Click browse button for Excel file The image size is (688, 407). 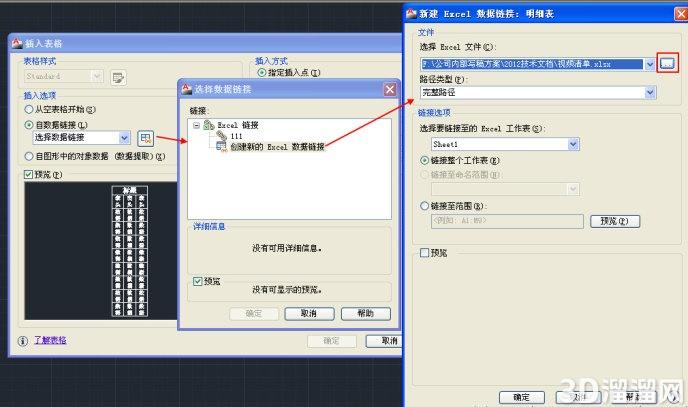click(667, 64)
